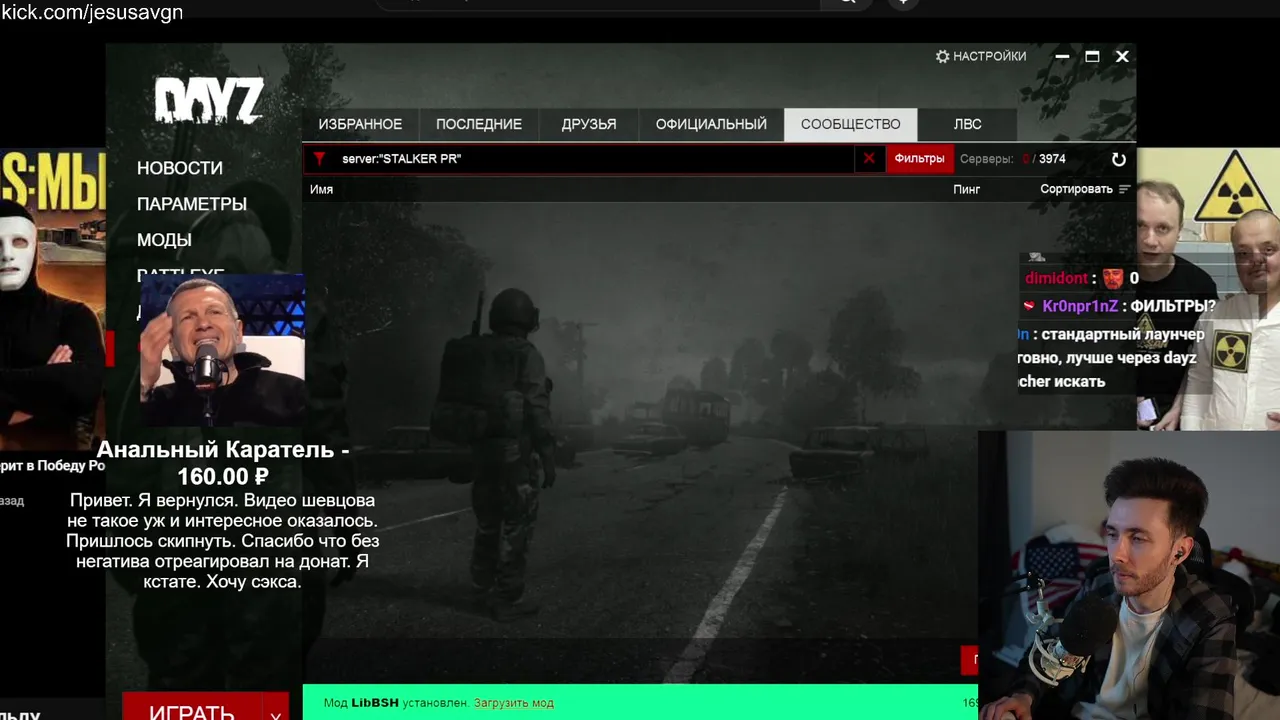This screenshot has width=1280, height=720.
Task: Click Kr0npr1nZ username in chat
Action: point(1079,306)
